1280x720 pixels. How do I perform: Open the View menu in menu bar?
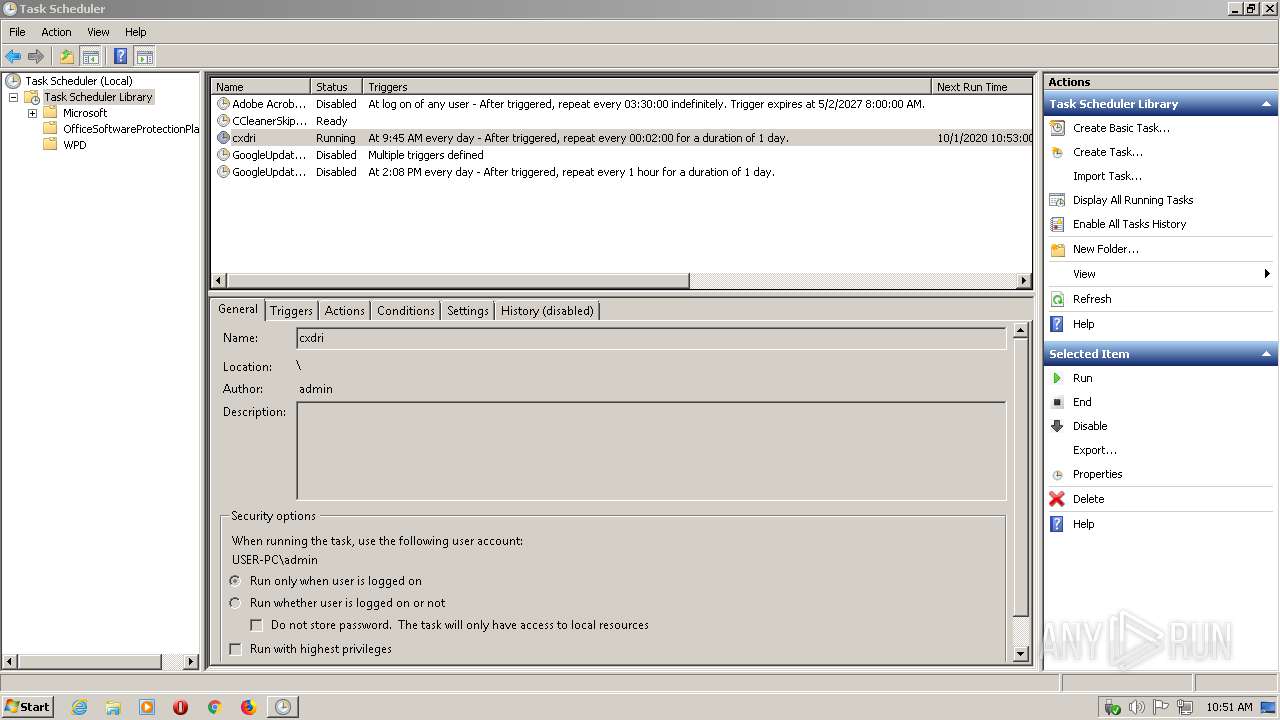[98, 32]
